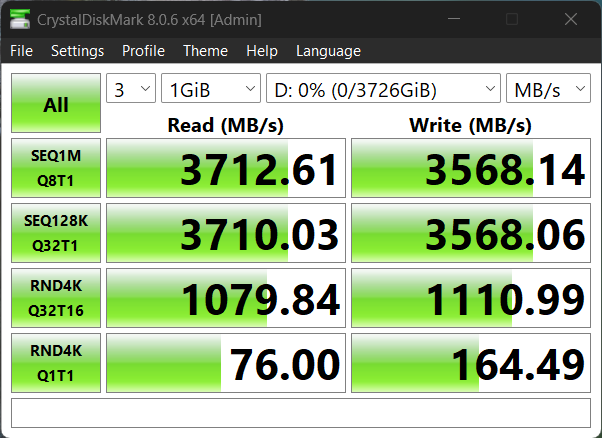This screenshot has height=438, width=602.
Task: Expand the test count dropdown showing 3
Action: 131,89
